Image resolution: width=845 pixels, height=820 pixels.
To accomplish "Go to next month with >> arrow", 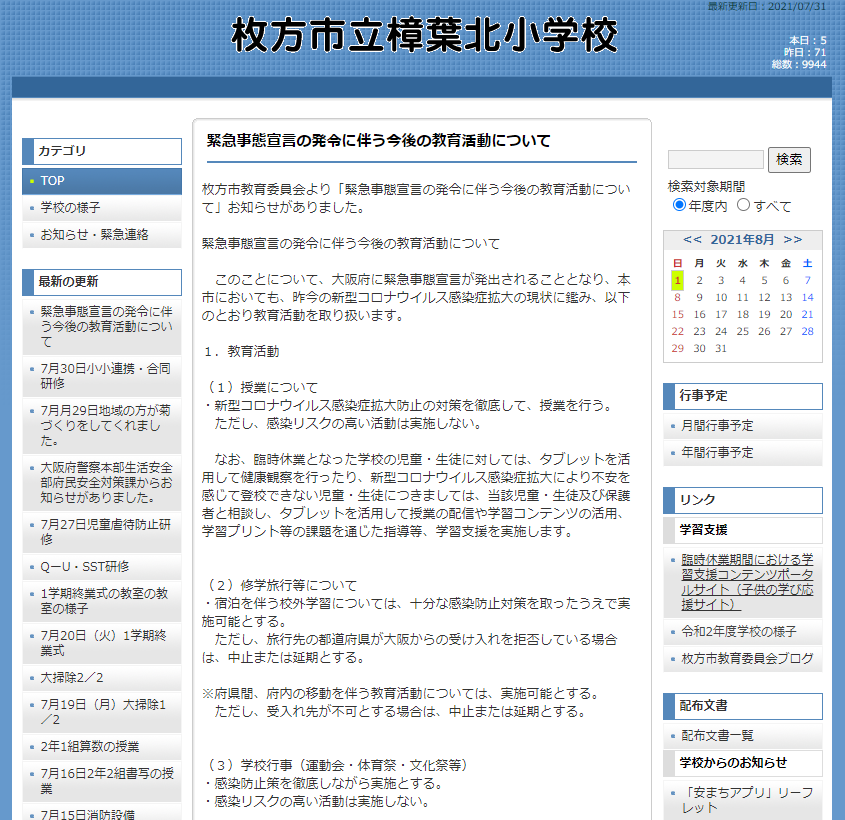I will pos(793,240).
